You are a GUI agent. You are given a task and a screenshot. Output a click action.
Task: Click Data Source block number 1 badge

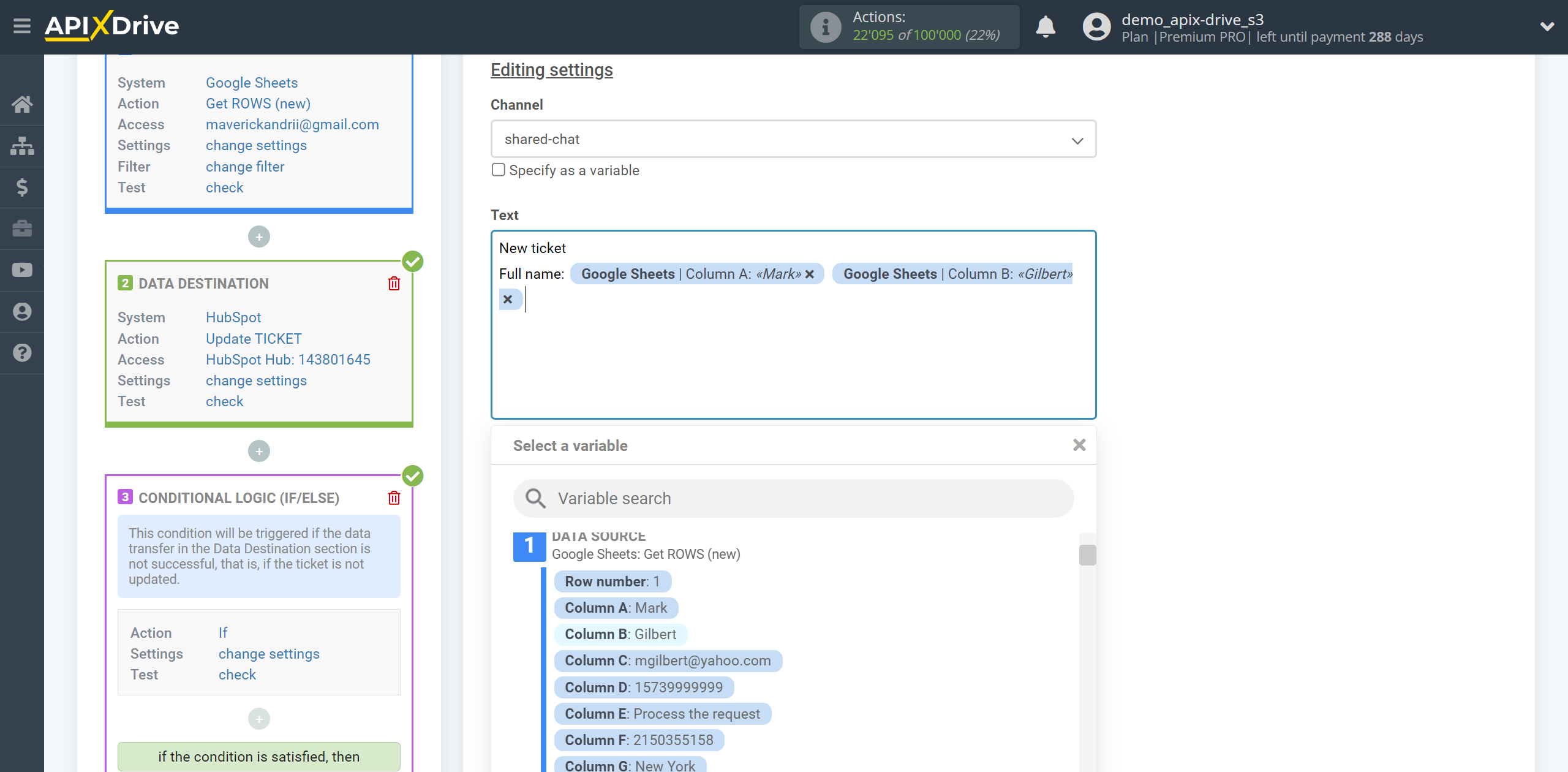529,545
